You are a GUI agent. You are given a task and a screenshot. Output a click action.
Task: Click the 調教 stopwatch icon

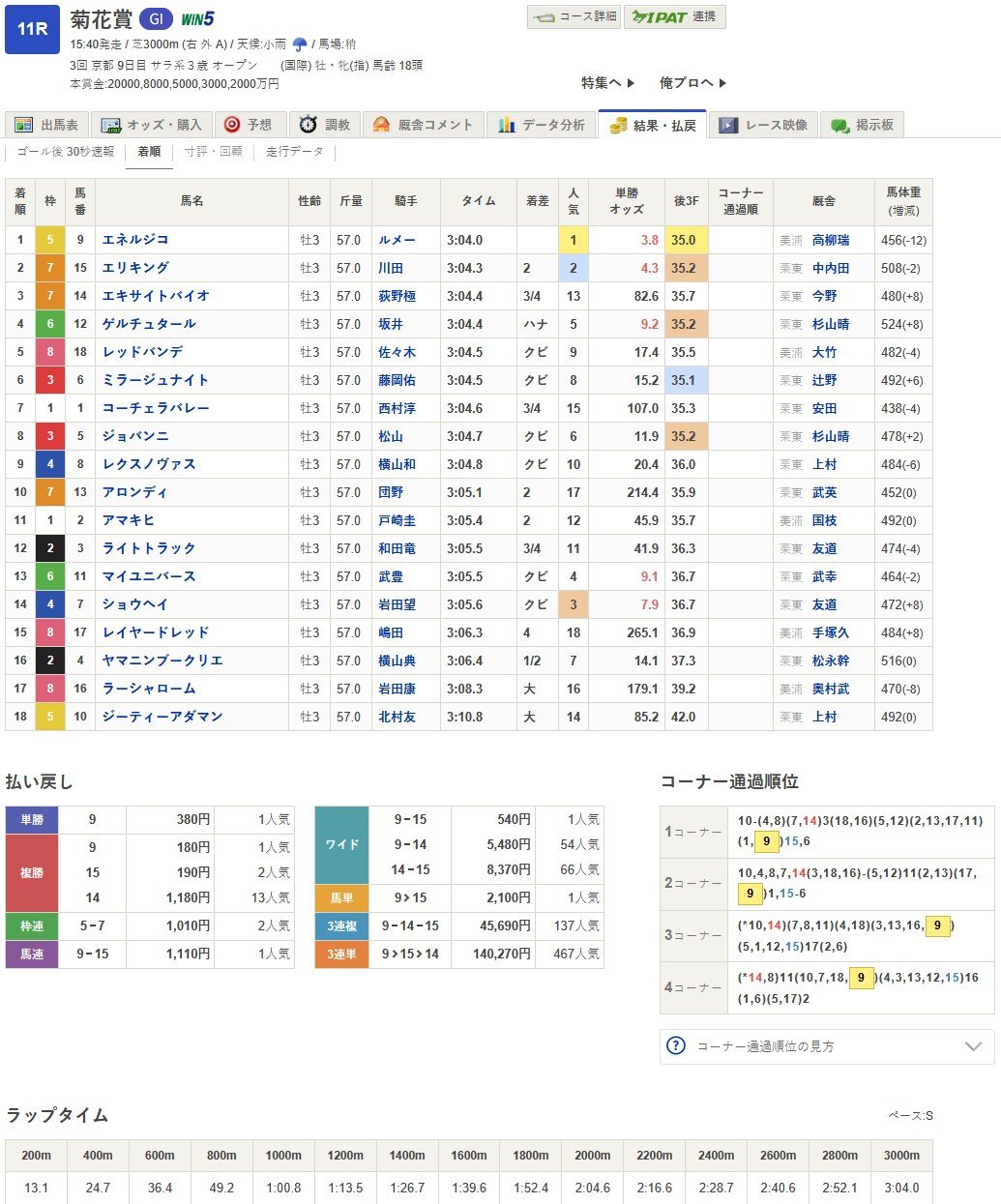click(x=308, y=125)
